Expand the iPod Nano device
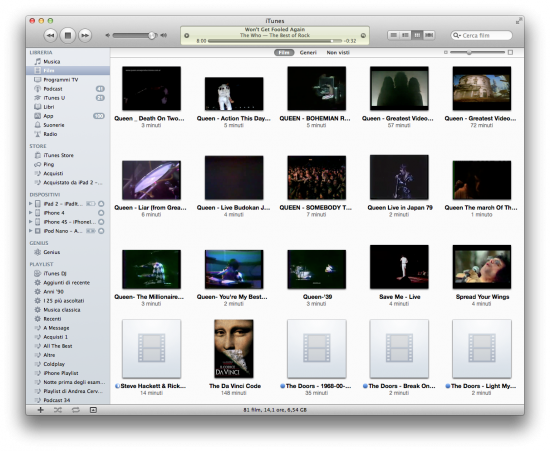 [31, 231]
